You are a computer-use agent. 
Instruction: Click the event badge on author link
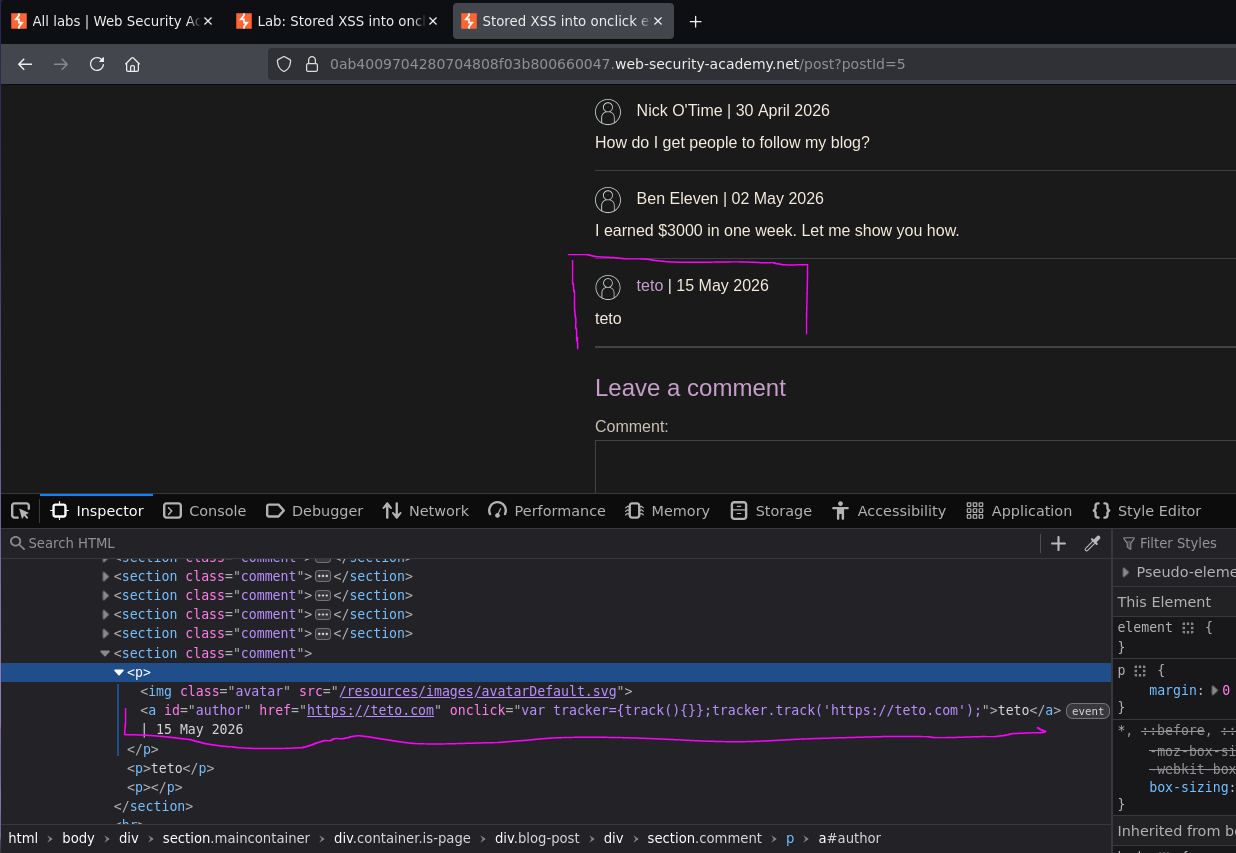[x=1087, y=711]
